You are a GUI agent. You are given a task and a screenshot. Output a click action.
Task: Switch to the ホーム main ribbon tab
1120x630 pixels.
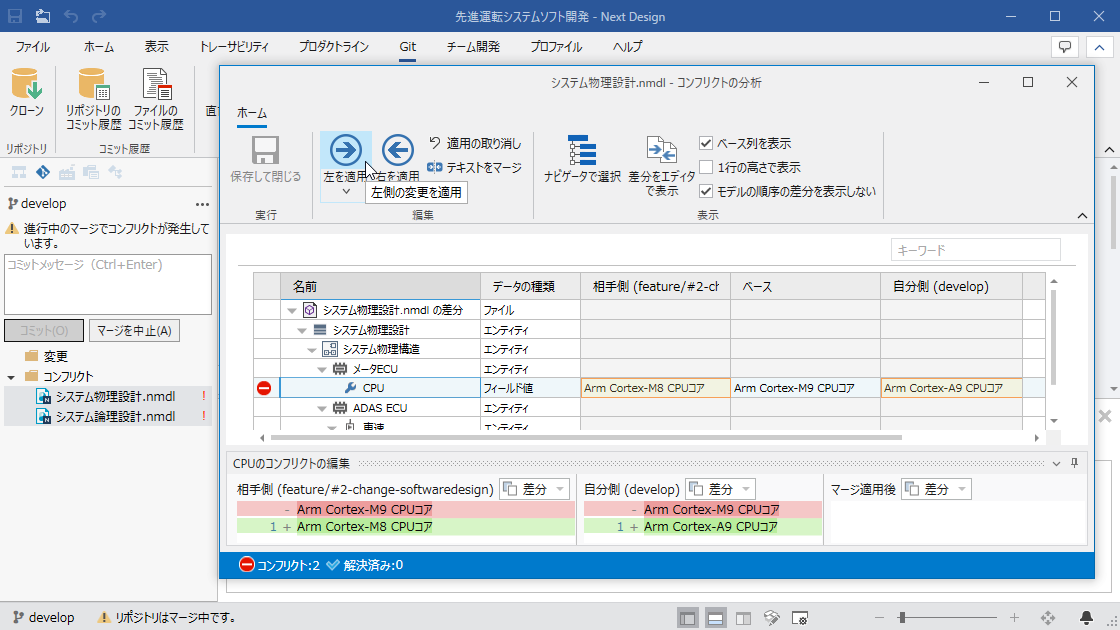[x=99, y=47]
